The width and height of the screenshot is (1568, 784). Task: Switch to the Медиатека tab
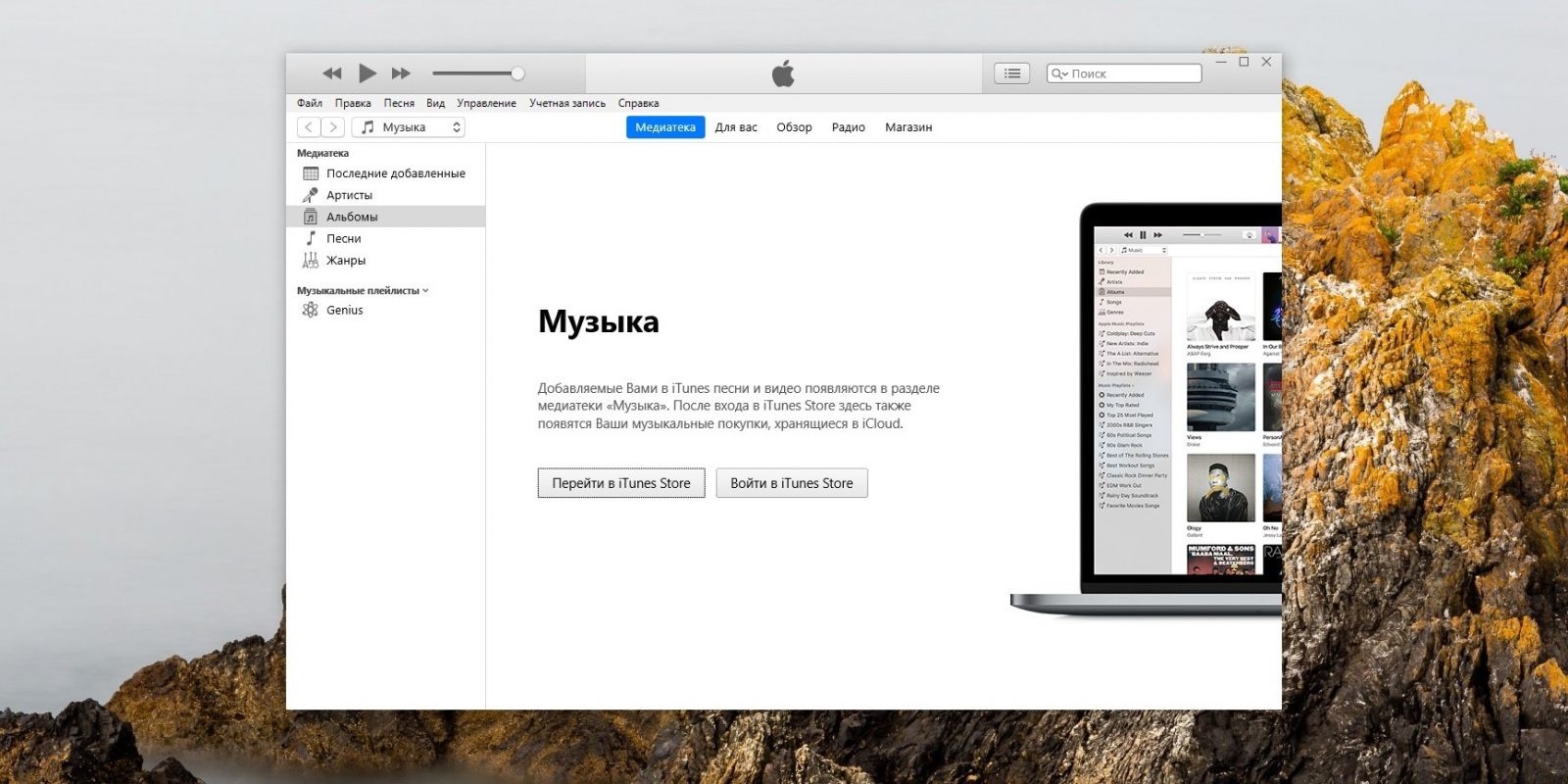pyautogui.click(x=665, y=127)
